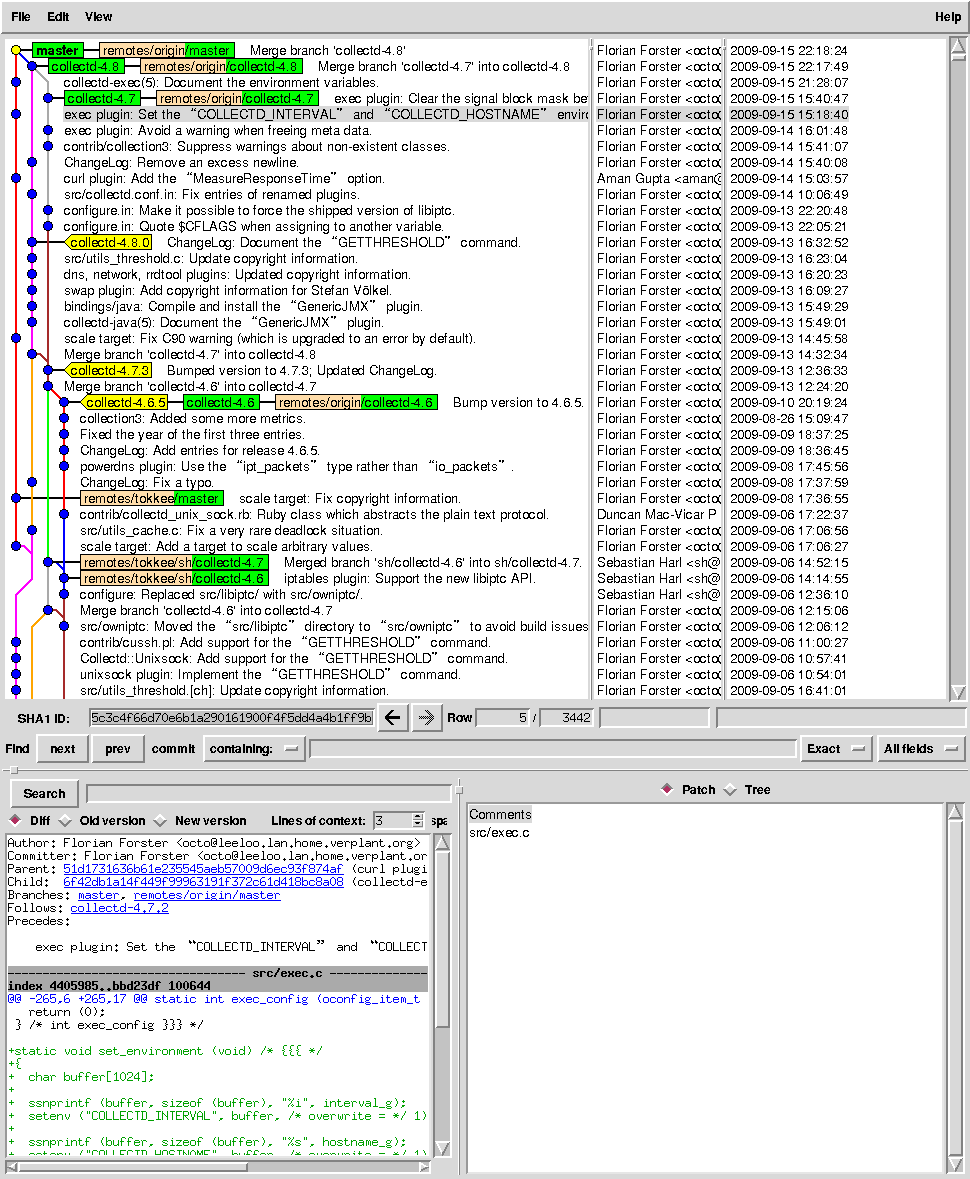Go forward with the right arrow button

(x=426, y=717)
